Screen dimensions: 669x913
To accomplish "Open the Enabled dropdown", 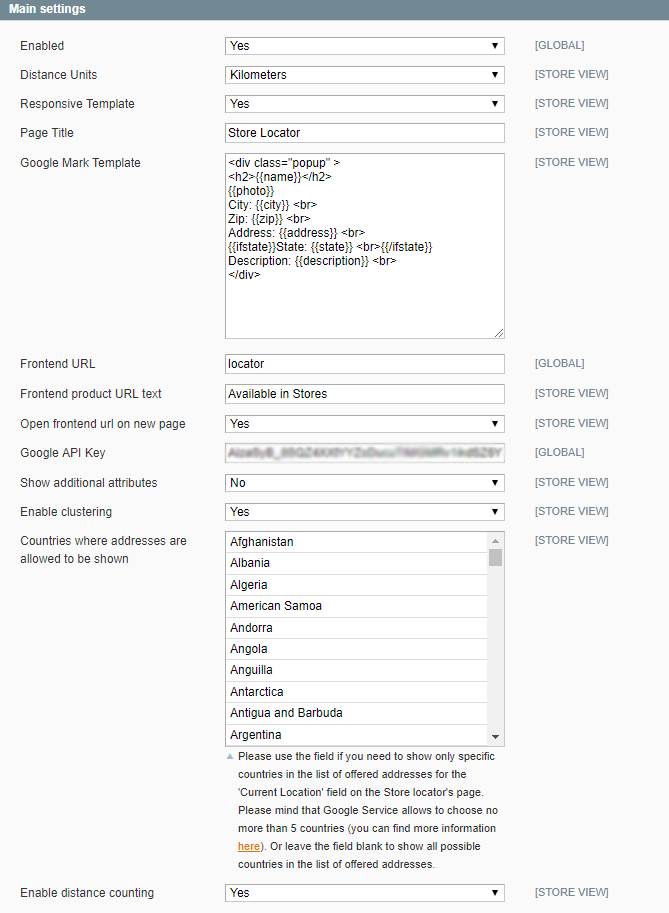I will 364,46.
